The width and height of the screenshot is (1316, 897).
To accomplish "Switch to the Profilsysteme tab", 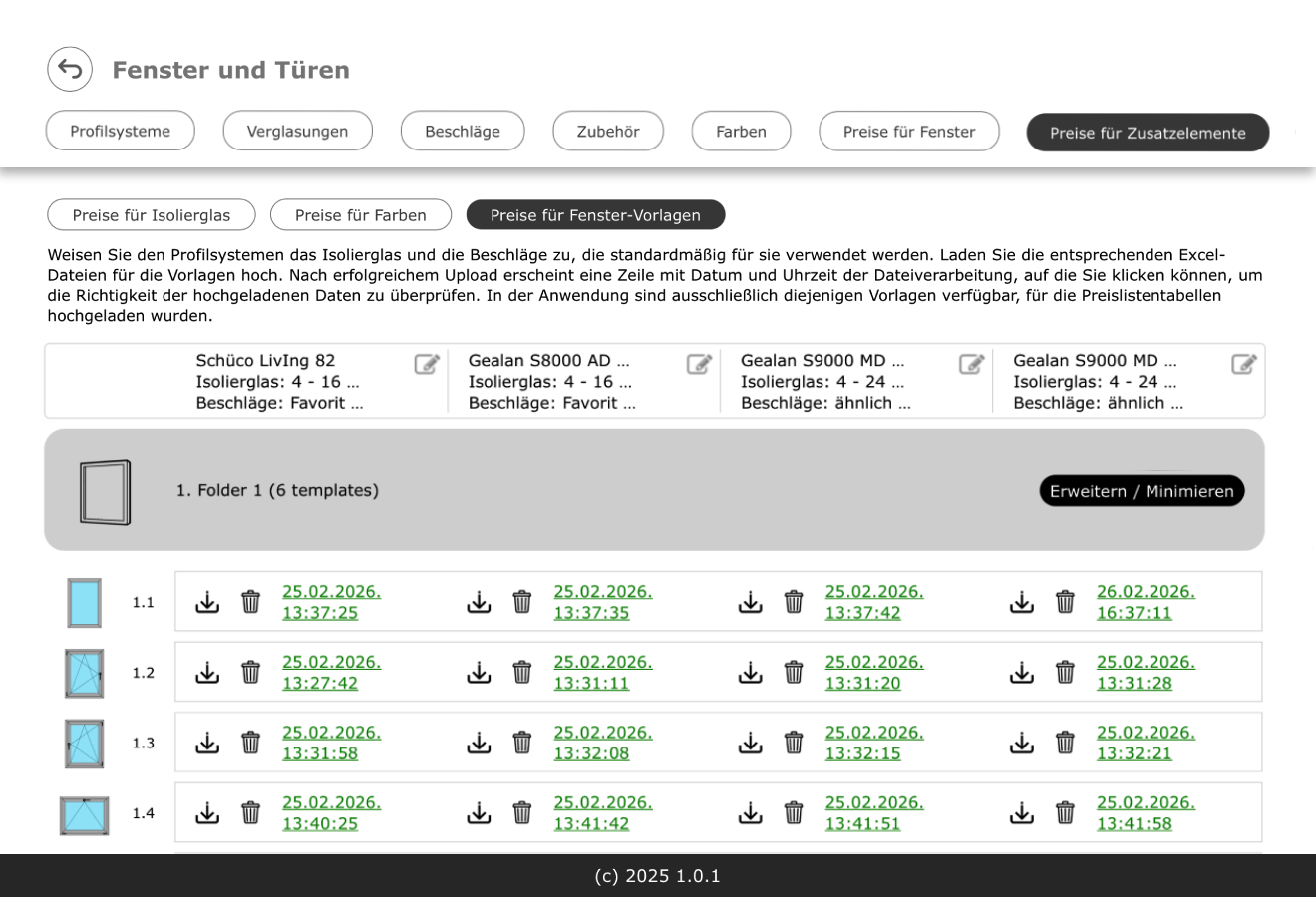I will click(121, 131).
